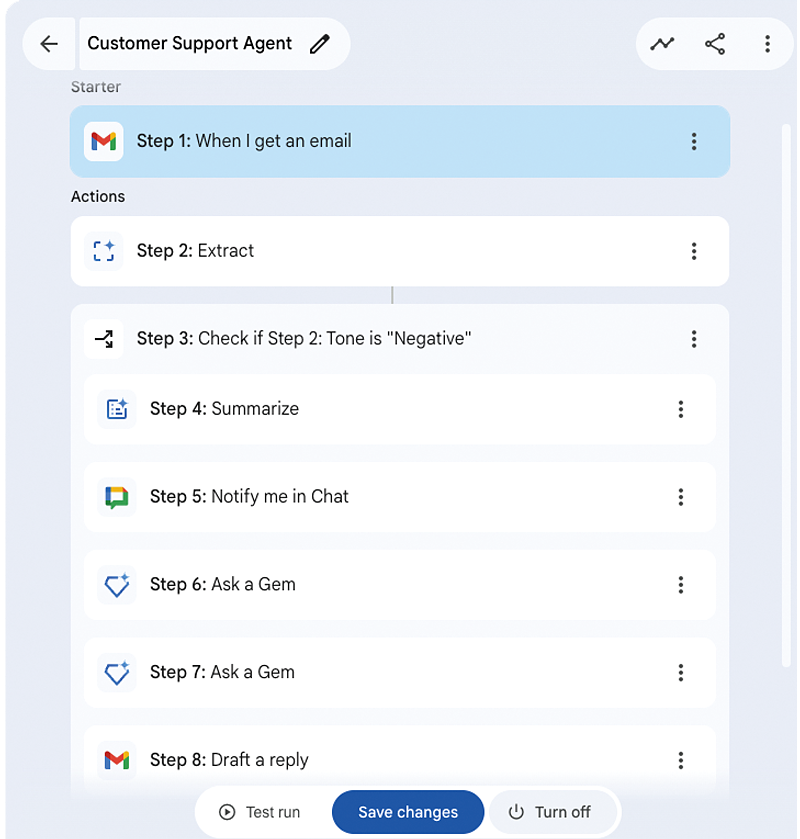Click the branch condition icon in Step 3
This screenshot has height=839, width=800.
coord(104,339)
